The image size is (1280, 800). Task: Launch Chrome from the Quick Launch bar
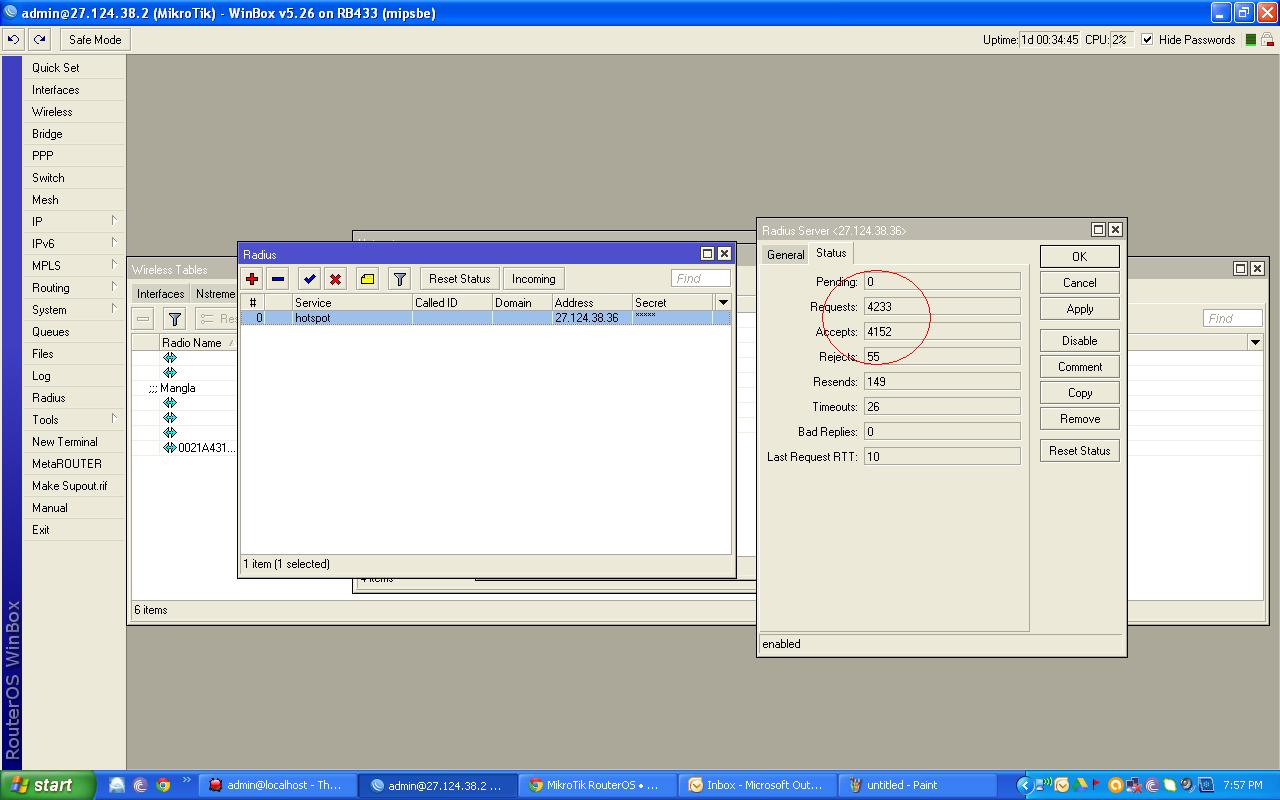click(163, 786)
